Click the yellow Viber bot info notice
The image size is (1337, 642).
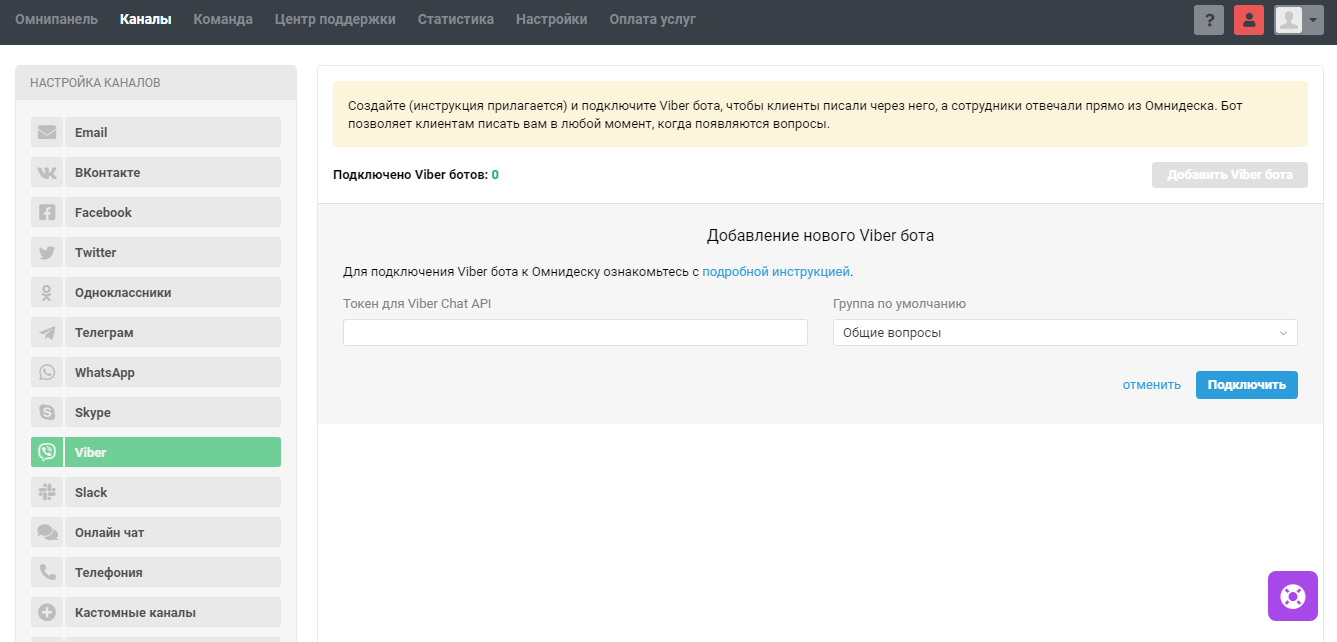pyautogui.click(x=820, y=114)
